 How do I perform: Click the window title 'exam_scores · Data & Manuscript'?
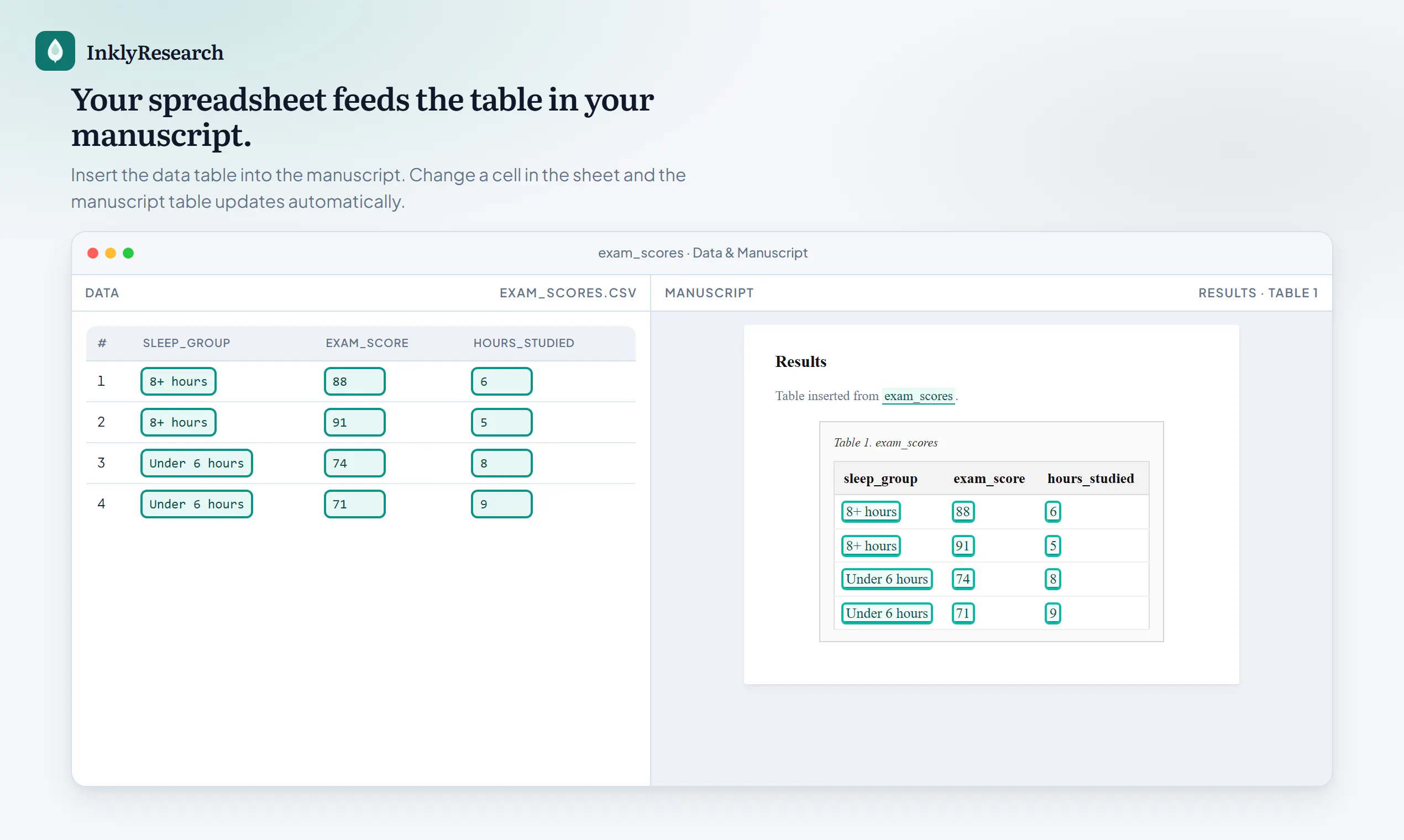pos(703,253)
